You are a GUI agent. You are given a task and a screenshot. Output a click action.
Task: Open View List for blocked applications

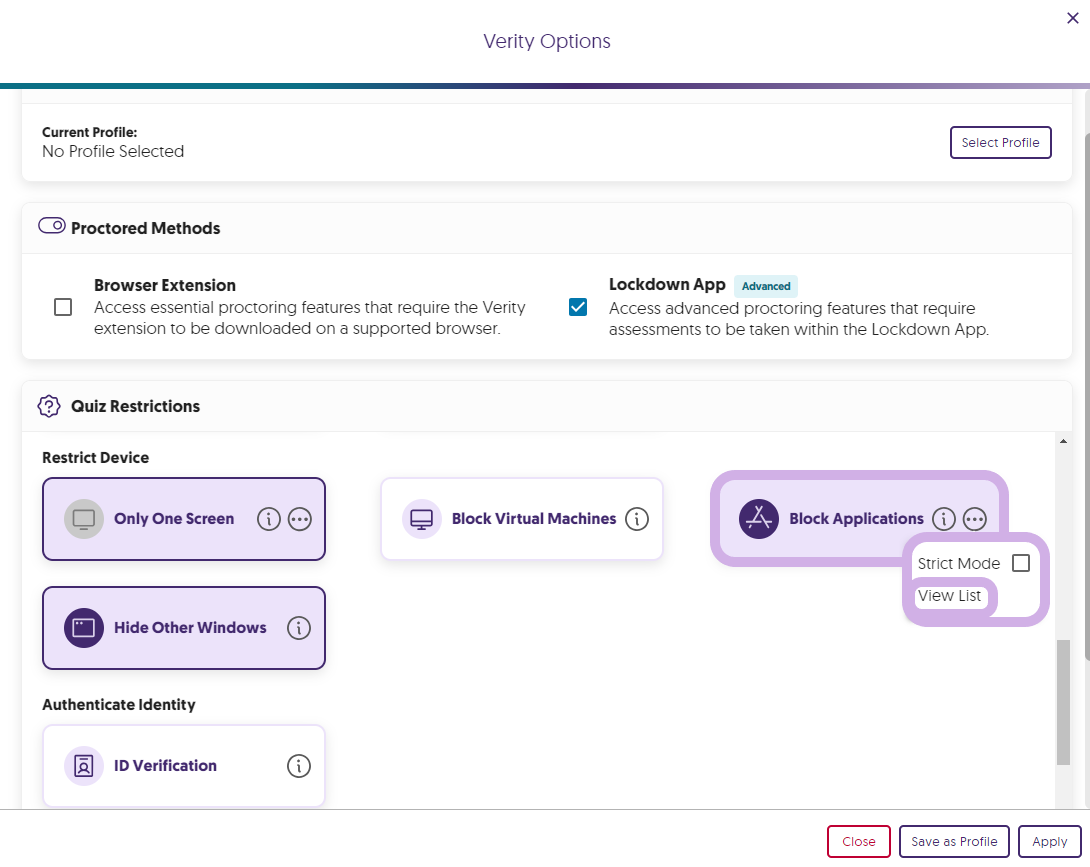point(949,596)
